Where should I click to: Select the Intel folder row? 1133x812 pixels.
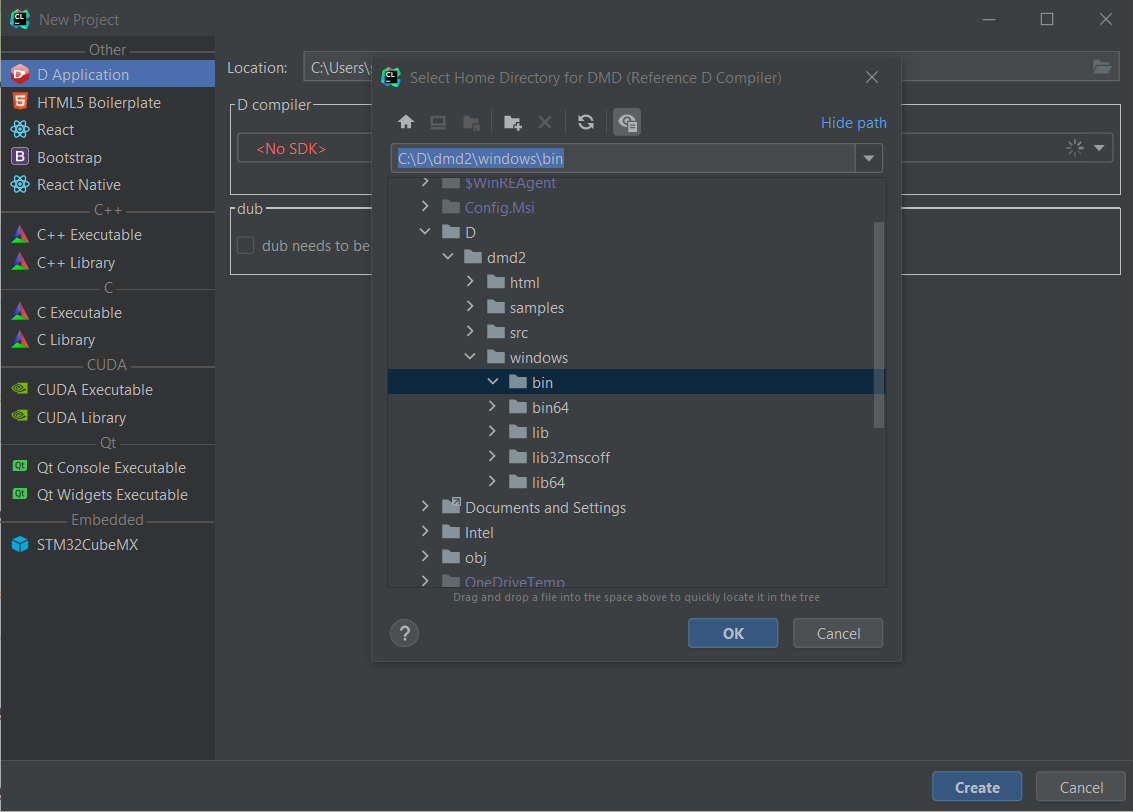(636, 532)
